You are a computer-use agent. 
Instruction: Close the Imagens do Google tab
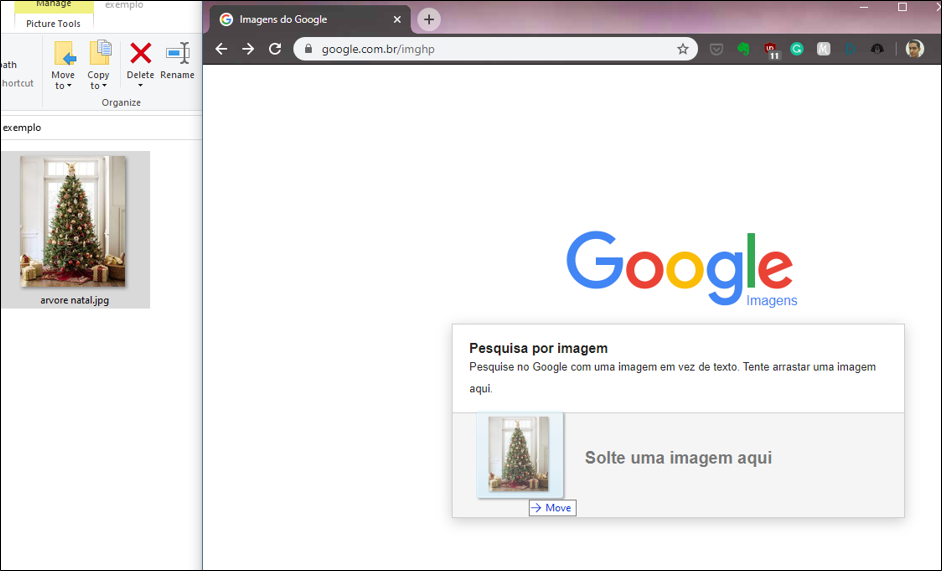[x=397, y=19]
